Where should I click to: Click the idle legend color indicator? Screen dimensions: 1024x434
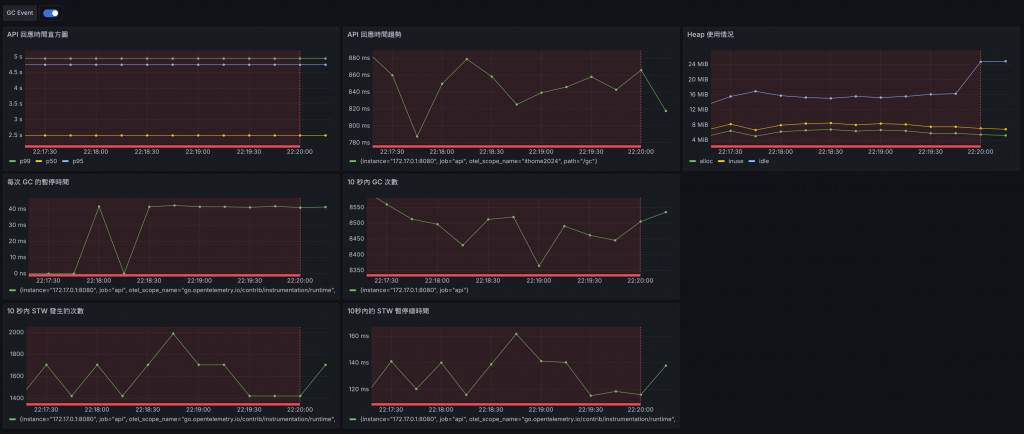753,161
